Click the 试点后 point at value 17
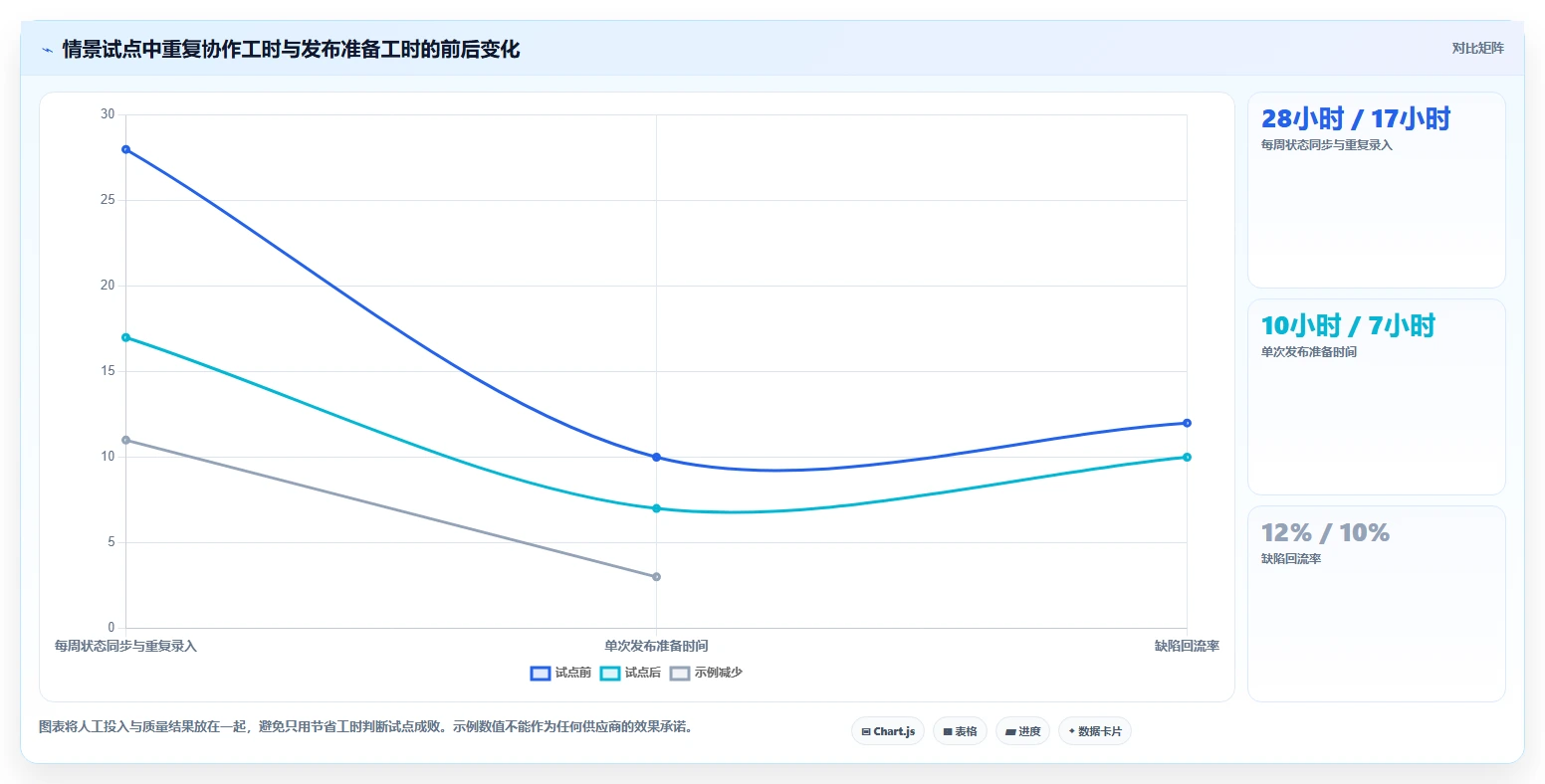Viewport: 1545px width, 784px height. pyautogui.click(x=125, y=337)
